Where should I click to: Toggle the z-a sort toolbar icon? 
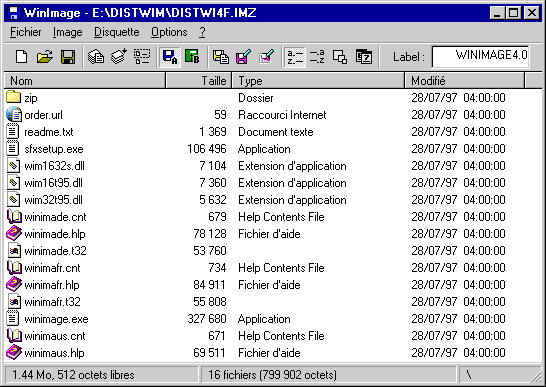coord(317,56)
